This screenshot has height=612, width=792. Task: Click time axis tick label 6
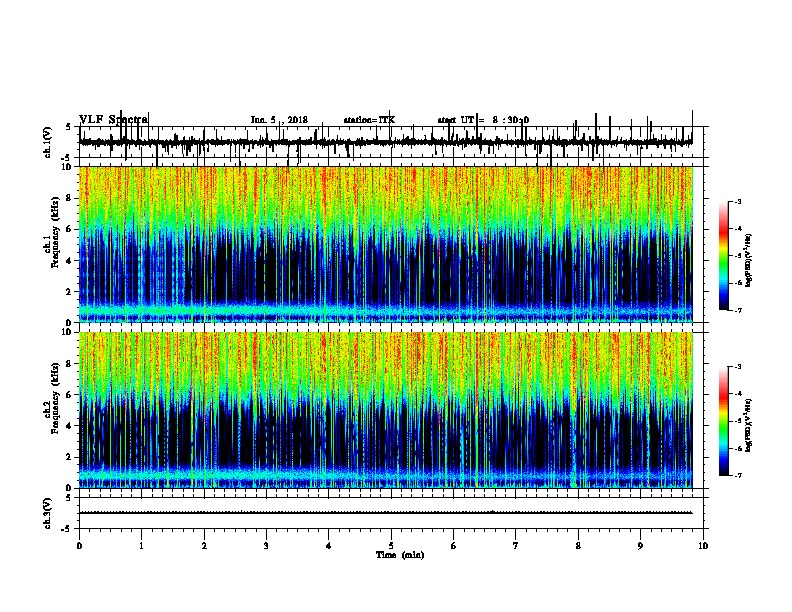tap(453, 546)
